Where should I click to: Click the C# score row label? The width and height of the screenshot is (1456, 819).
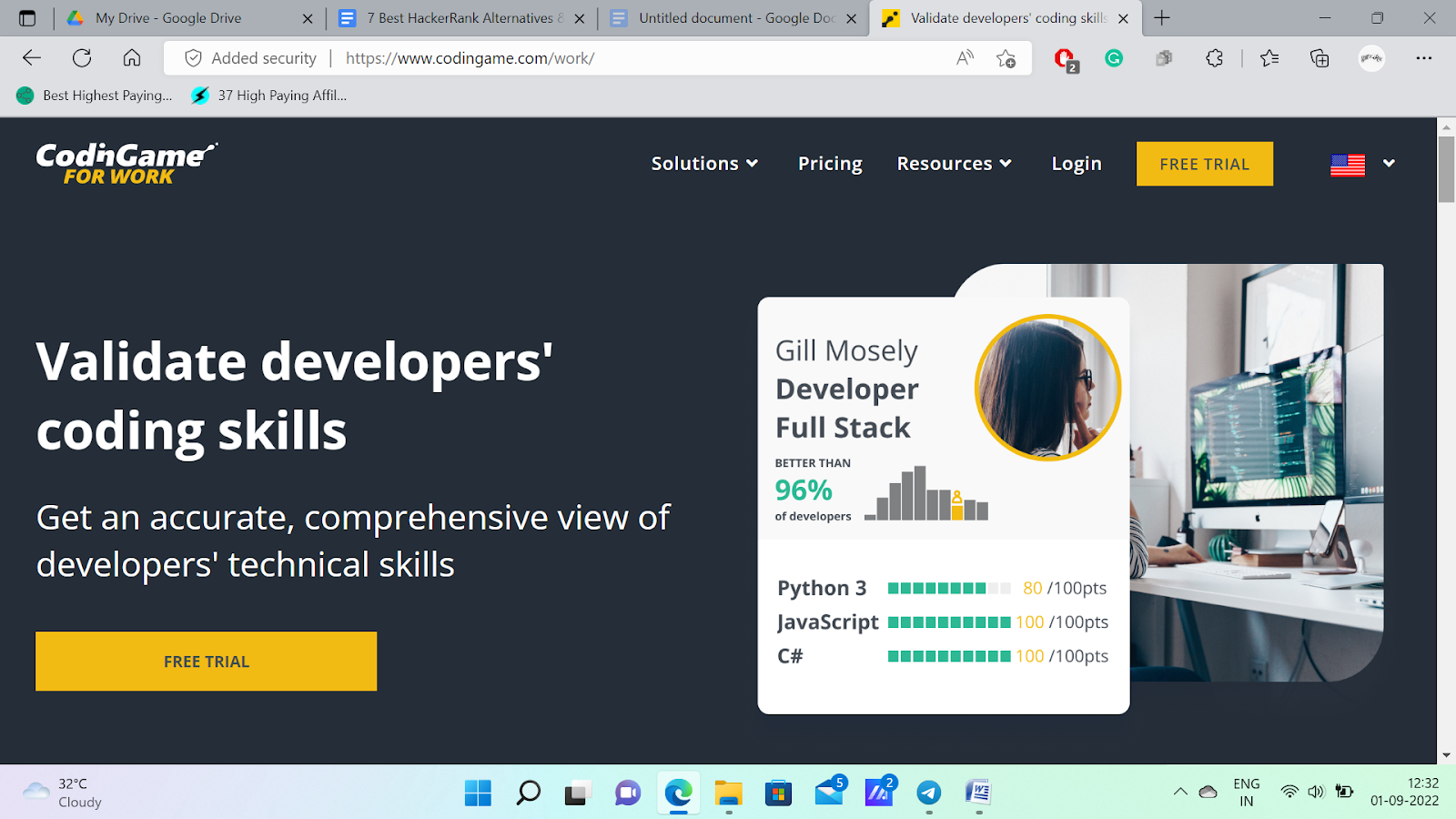(790, 656)
